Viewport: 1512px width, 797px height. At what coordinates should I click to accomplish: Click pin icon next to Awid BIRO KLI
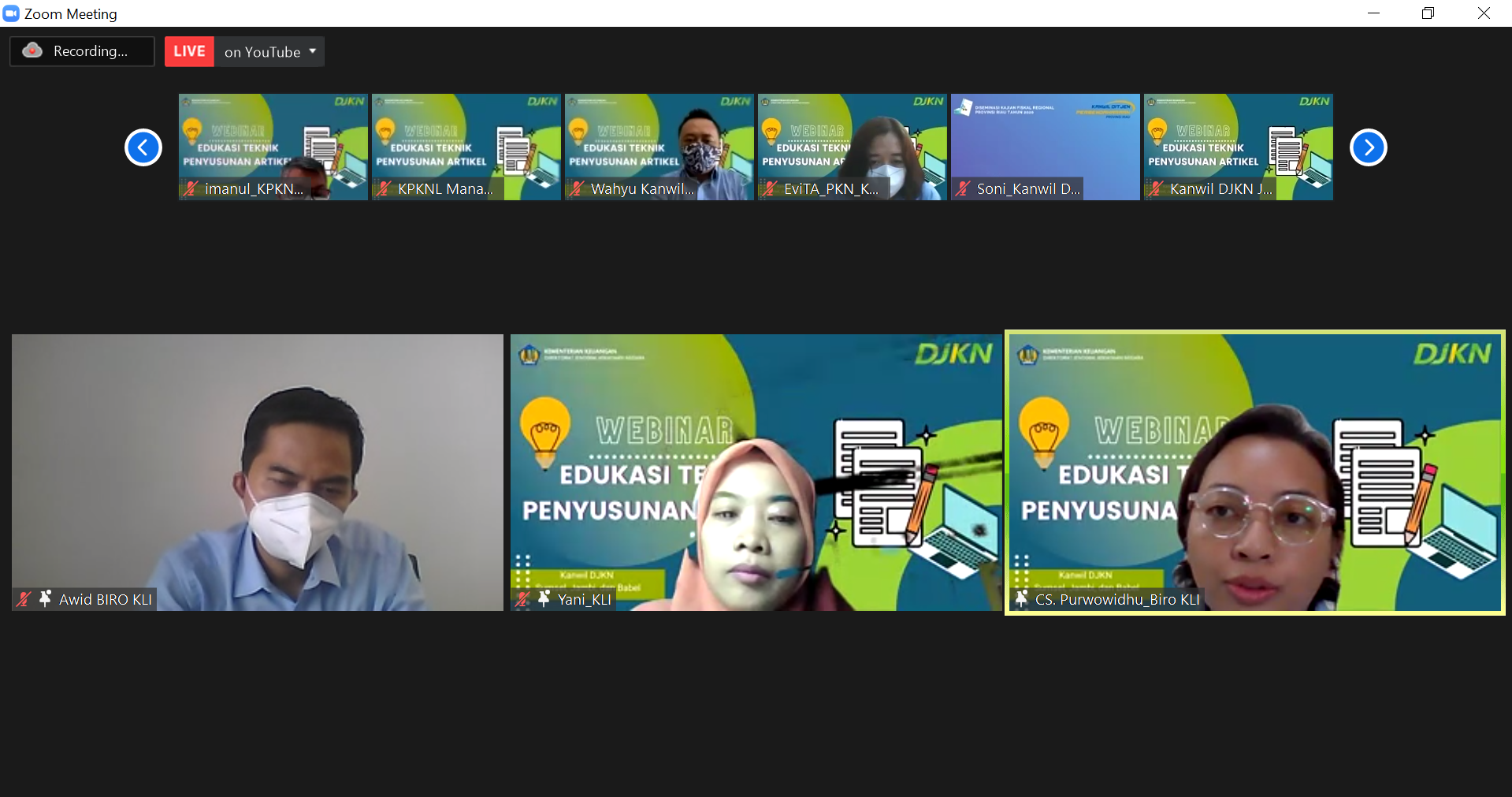[x=45, y=599]
